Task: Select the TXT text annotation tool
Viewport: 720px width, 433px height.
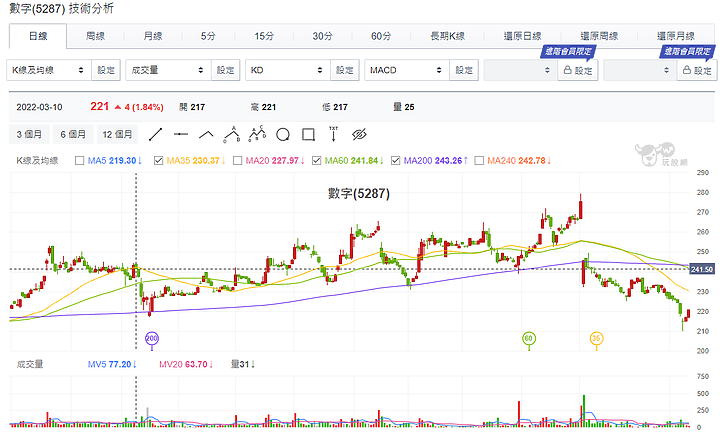Action: pos(333,134)
